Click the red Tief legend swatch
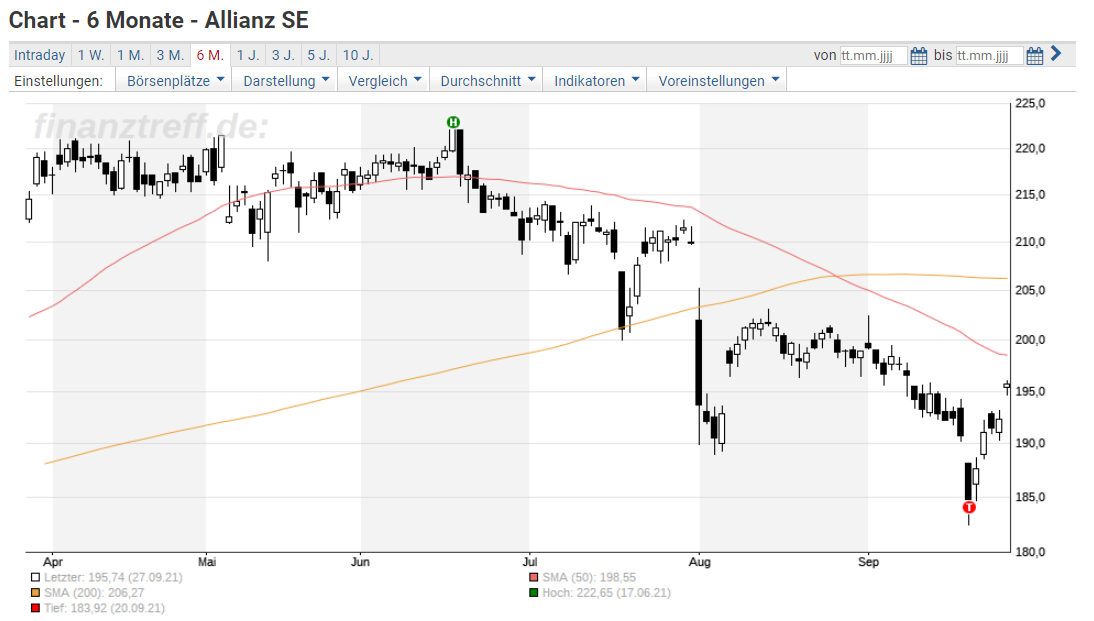This screenshot has width=1094, height=621. pos(36,608)
